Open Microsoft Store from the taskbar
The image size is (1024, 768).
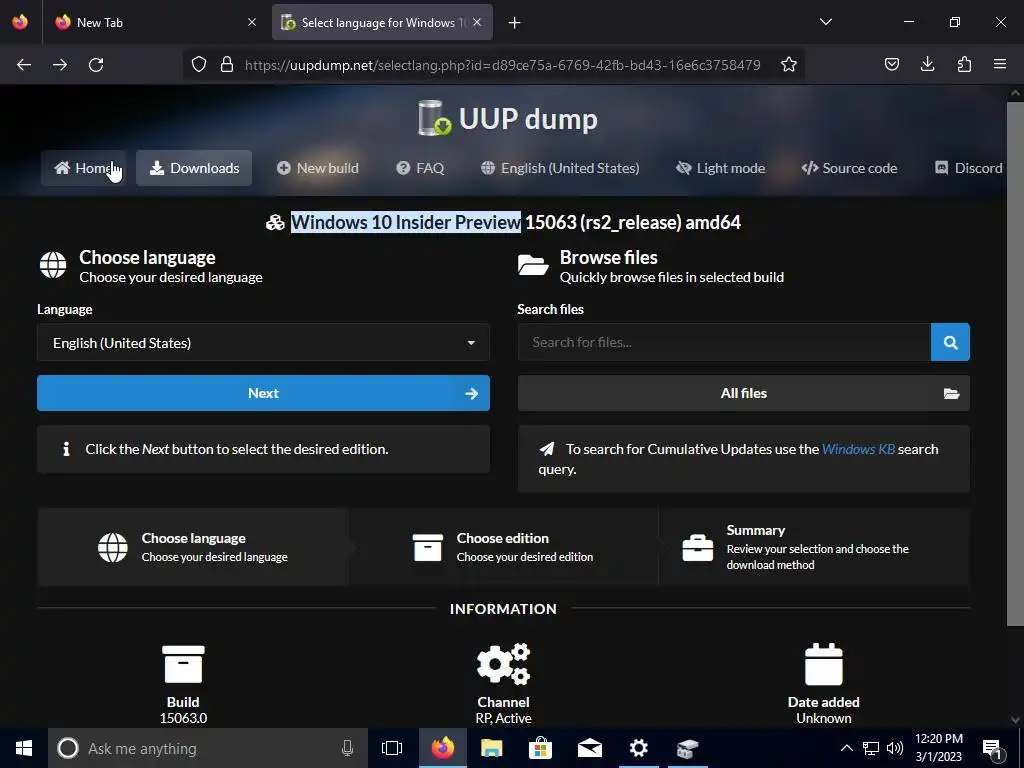541,748
